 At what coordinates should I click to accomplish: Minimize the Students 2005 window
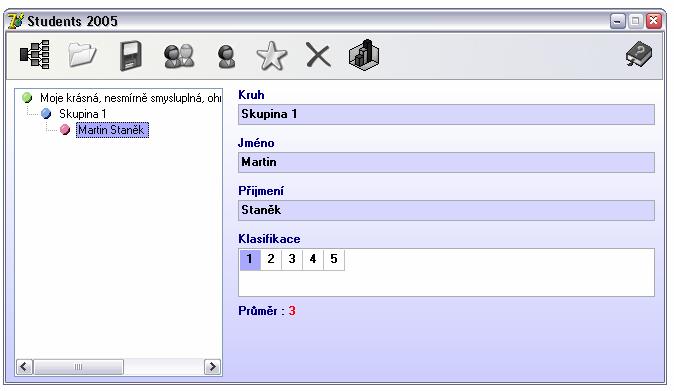click(617, 21)
